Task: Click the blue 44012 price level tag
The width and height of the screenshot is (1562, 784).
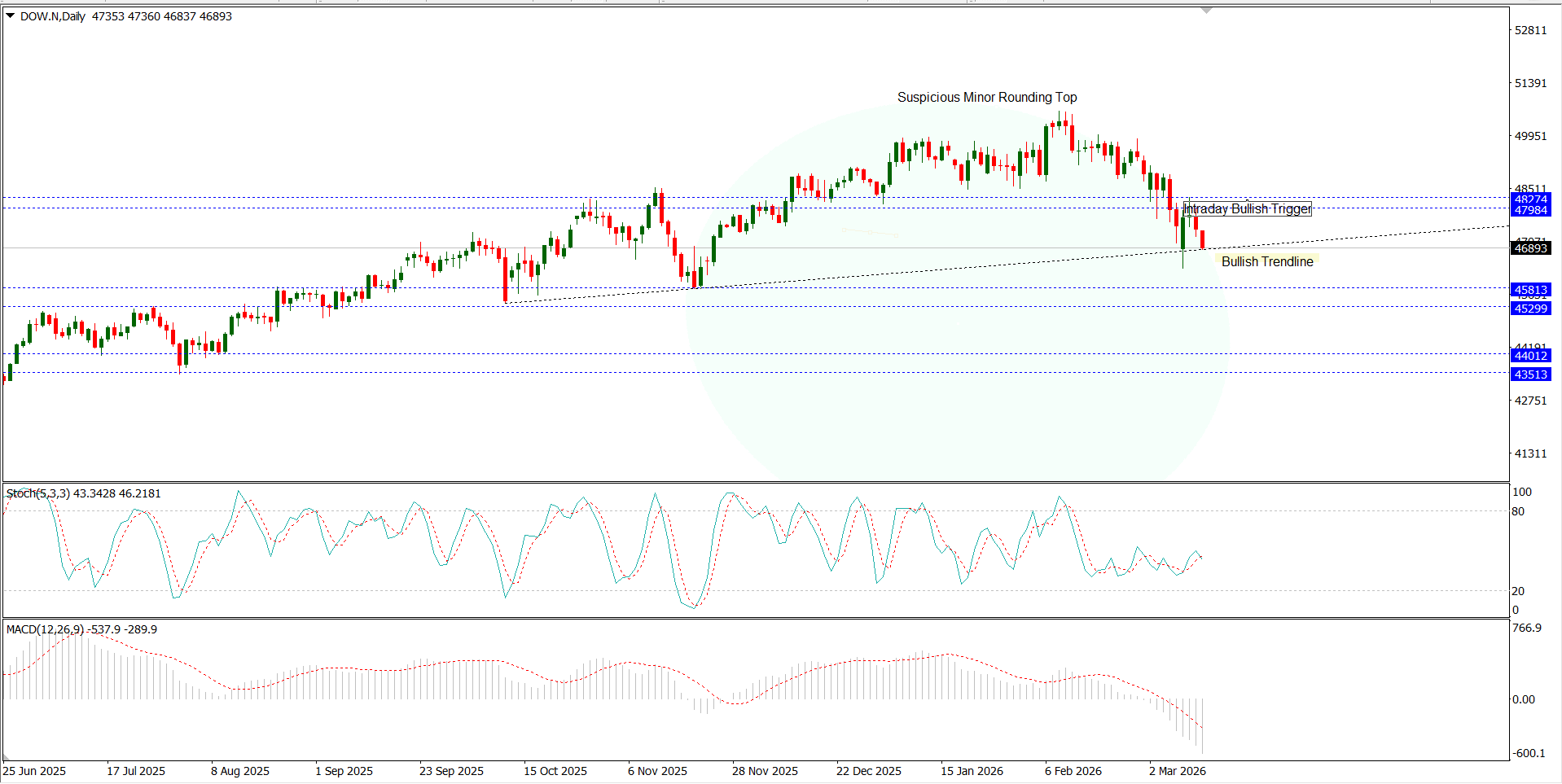Action: tap(1530, 356)
